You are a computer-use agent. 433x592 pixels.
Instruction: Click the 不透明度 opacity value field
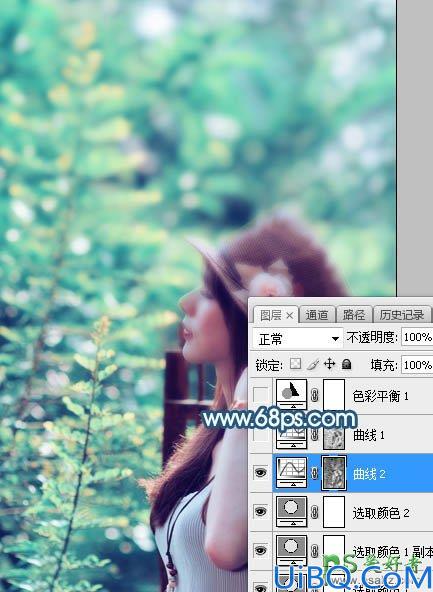click(x=417, y=337)
